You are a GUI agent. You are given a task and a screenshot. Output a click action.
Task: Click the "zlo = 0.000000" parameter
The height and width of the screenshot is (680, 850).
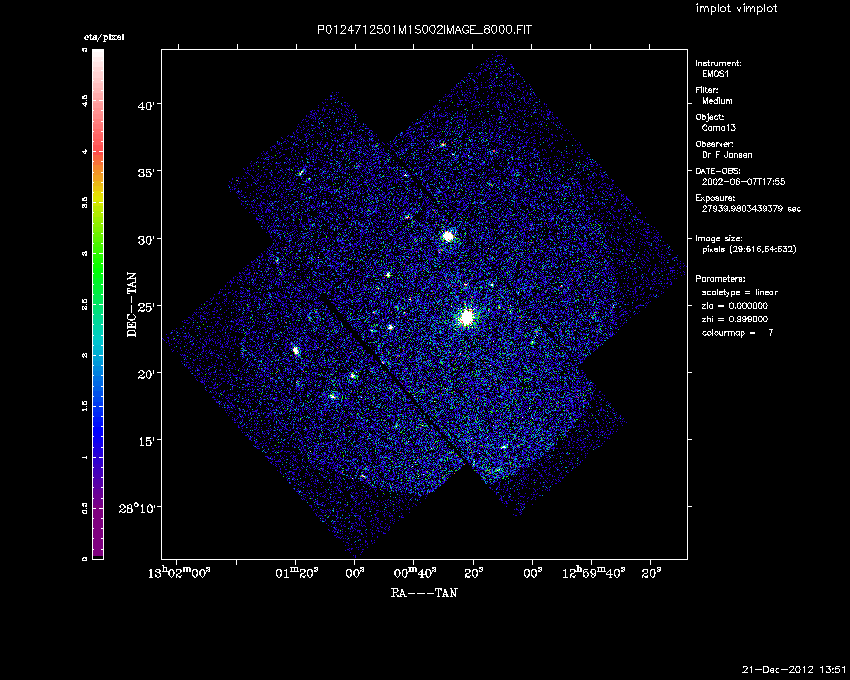click(x=735, y=306)
